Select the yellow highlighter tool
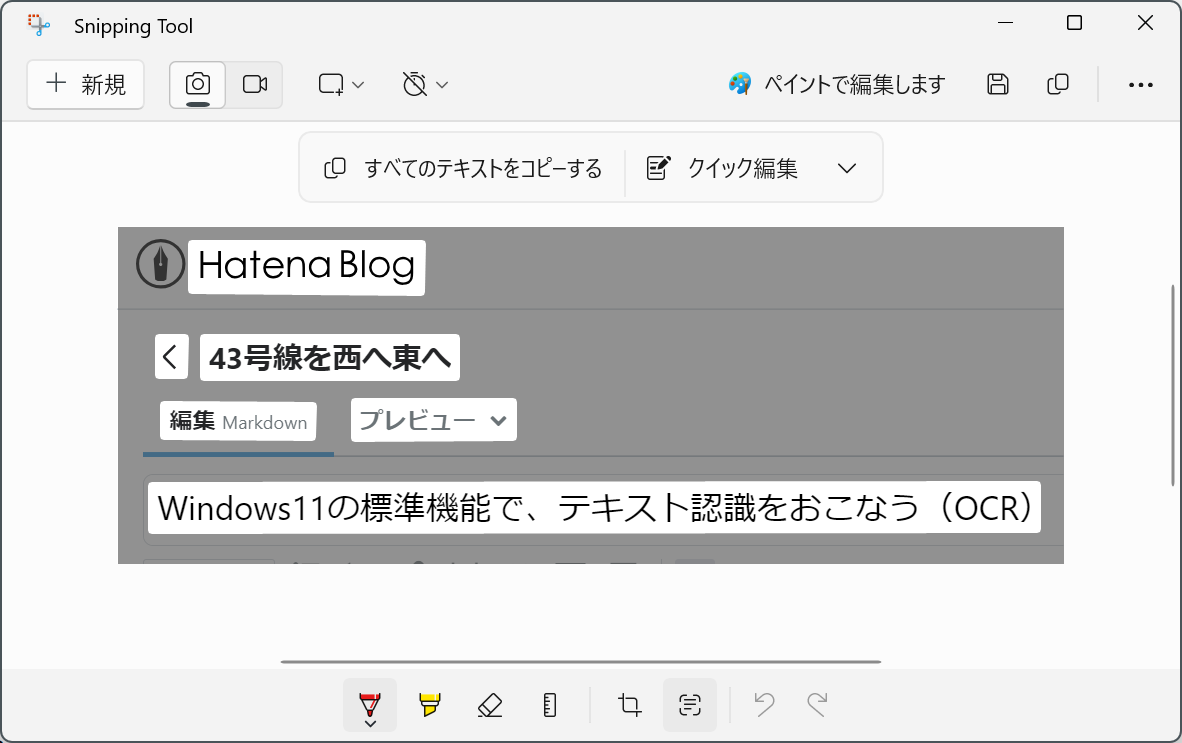The width and height of the screenshot is (1182, 743). pos(430,705)
